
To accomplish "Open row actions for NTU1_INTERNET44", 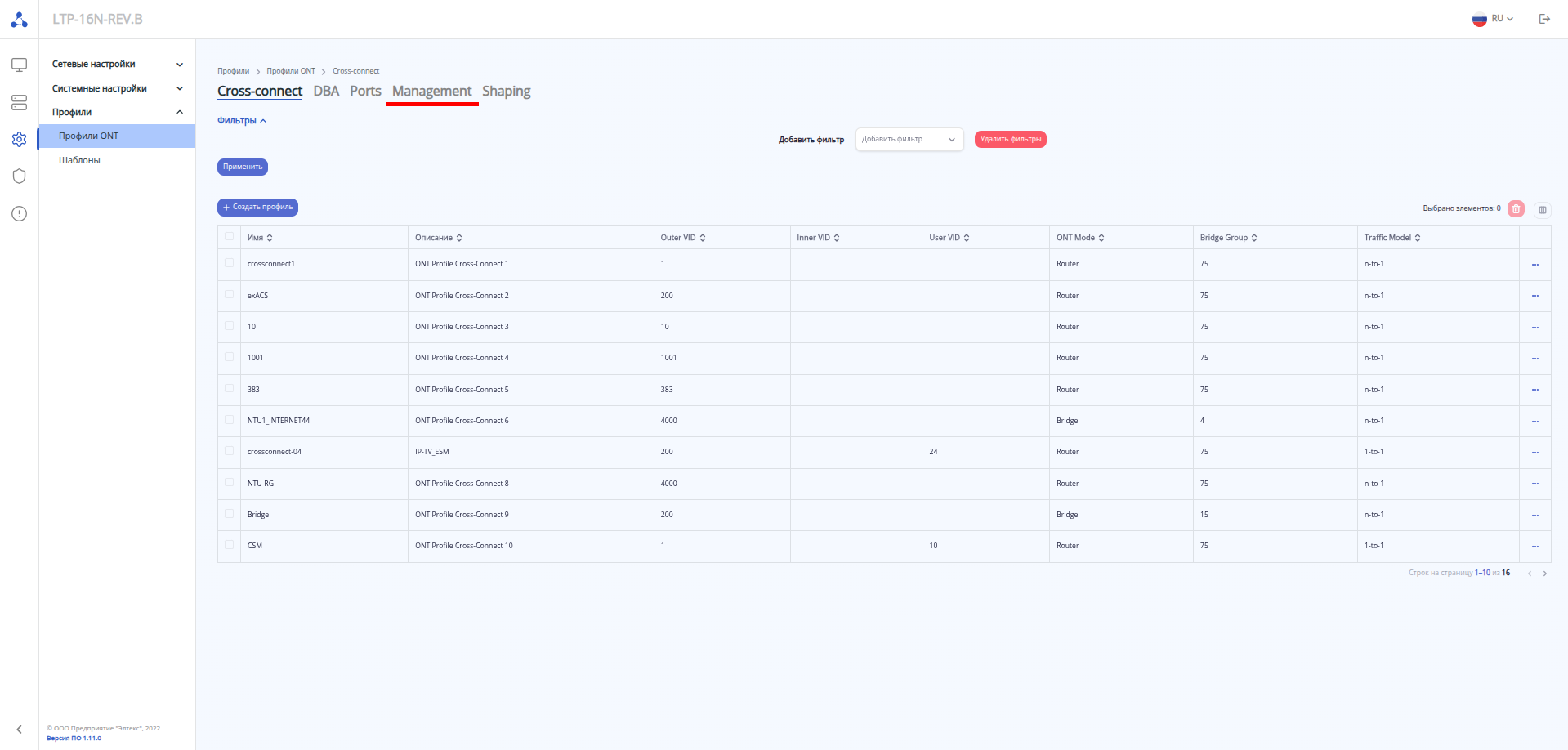I will click(1535, 422).
